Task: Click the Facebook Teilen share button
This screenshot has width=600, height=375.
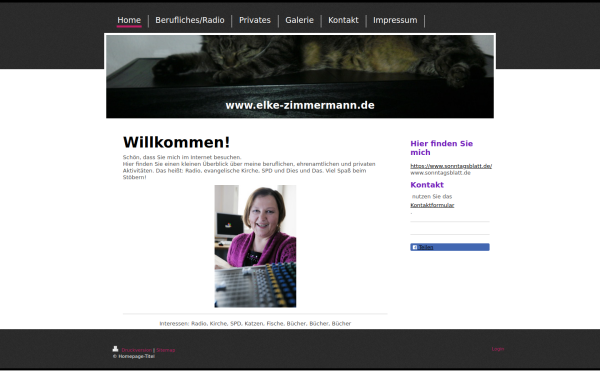Action: click(x=450, y=247)
